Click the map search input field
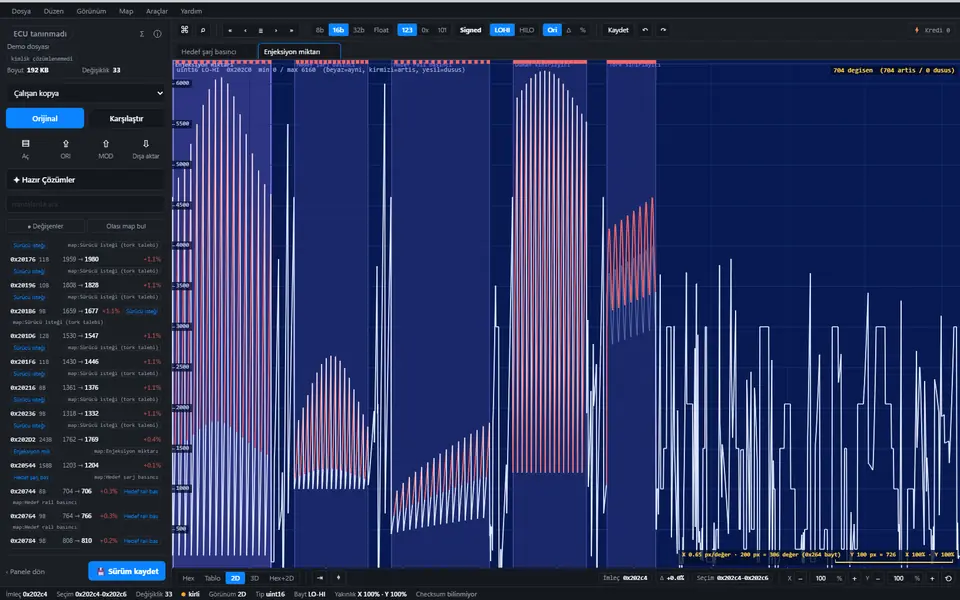960x600 pixels. 86,204
